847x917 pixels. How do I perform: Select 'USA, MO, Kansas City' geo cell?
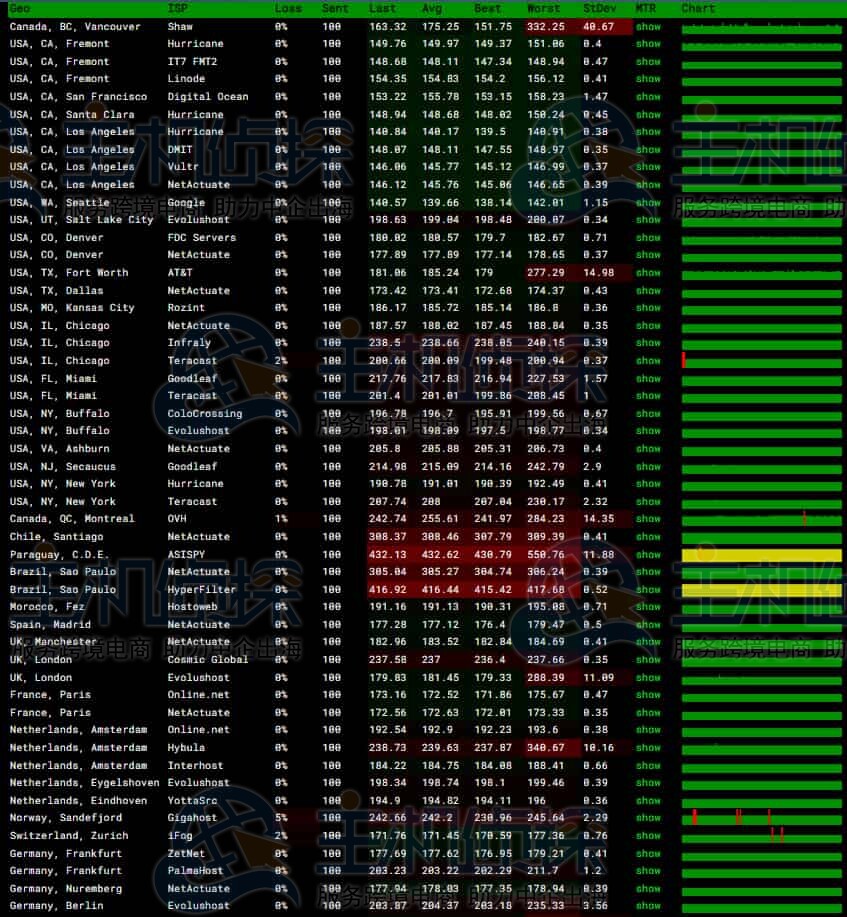tap(72, 308)
